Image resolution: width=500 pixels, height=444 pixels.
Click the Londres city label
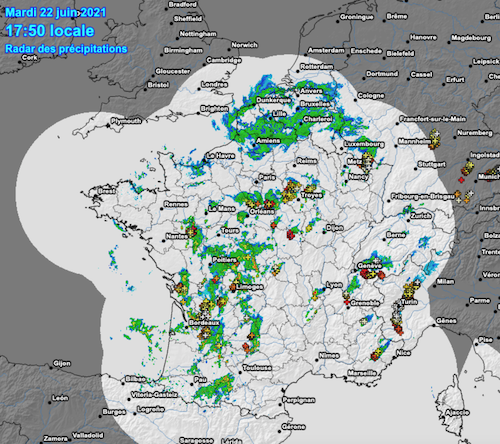pos(214,84)
